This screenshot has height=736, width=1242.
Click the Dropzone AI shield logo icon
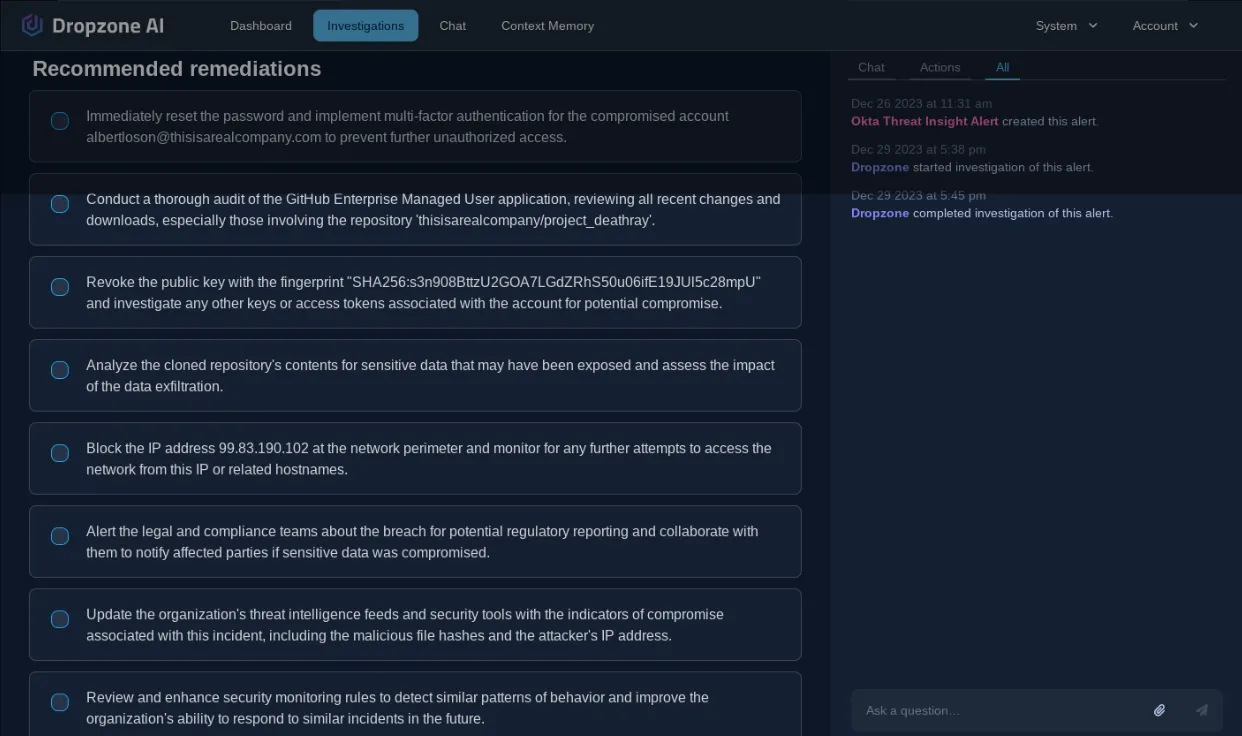31,24
